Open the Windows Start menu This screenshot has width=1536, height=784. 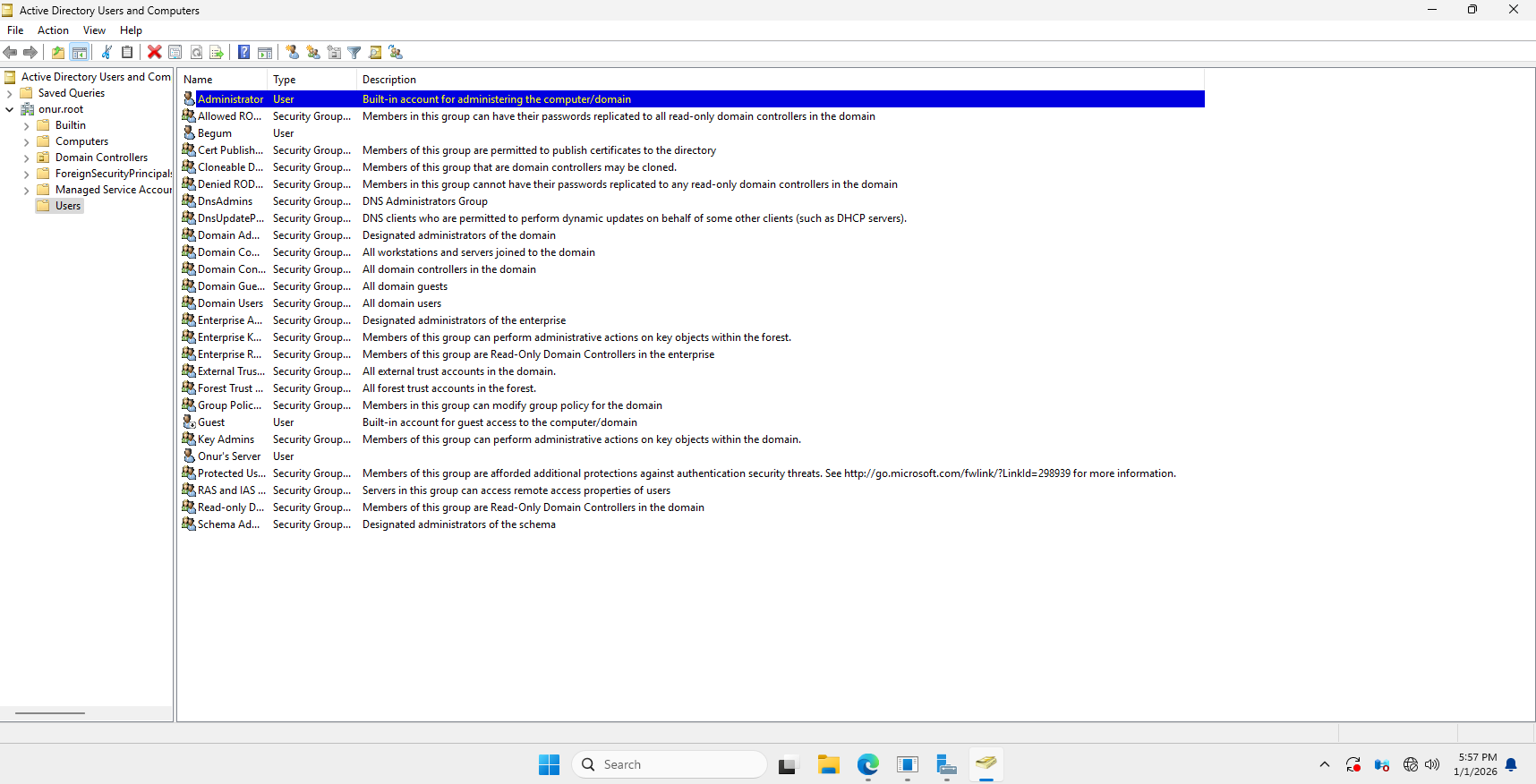coord(549,764)
